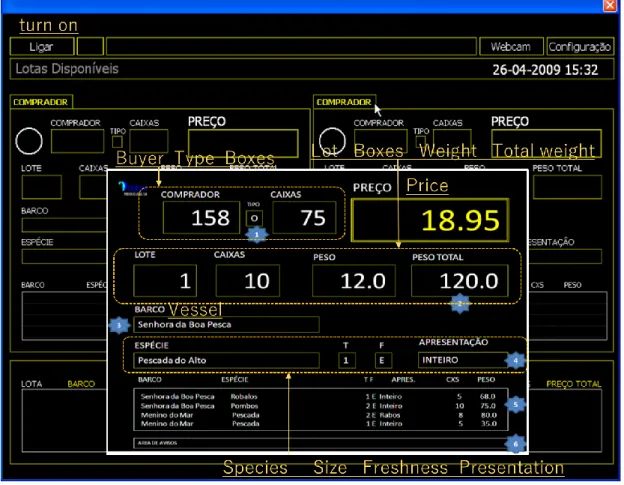Click the LOTE value 1 field
The image size is (624, 485).
pyautogui.click(x=166, y=282)
